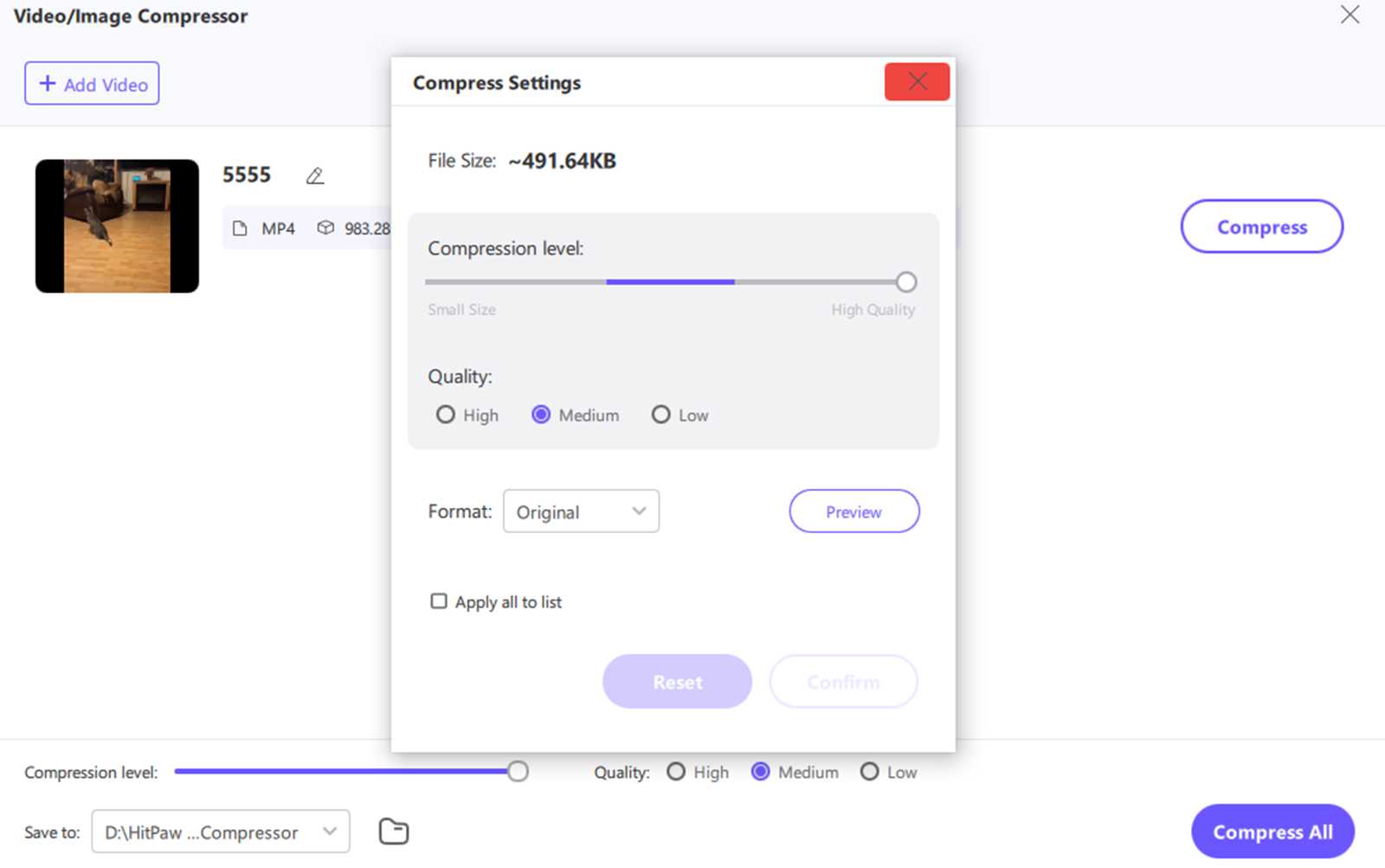Confirm the compression settings

click(x=843, y=681)
